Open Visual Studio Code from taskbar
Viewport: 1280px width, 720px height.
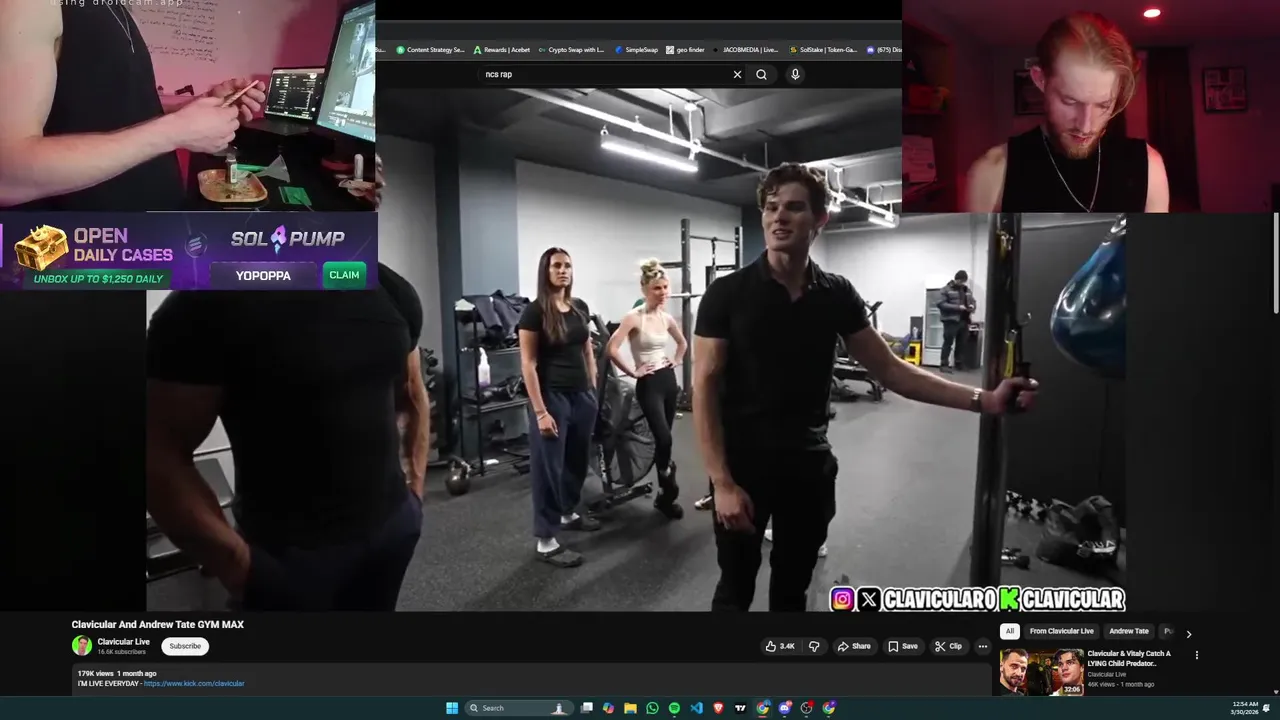pyautogui.click(x=697, y=708)
